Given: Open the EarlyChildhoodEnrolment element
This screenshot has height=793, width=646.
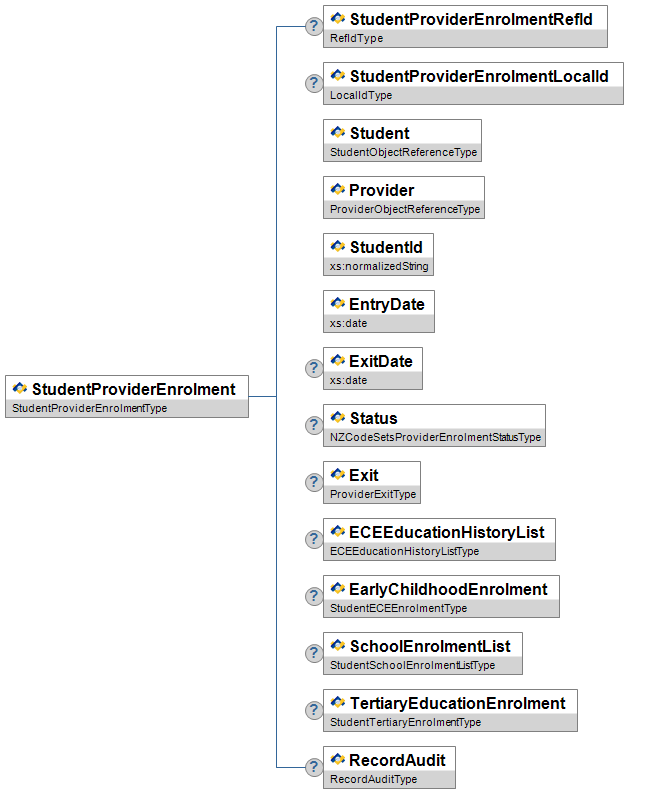Looking at the screenshot, I should coord(448,589).
